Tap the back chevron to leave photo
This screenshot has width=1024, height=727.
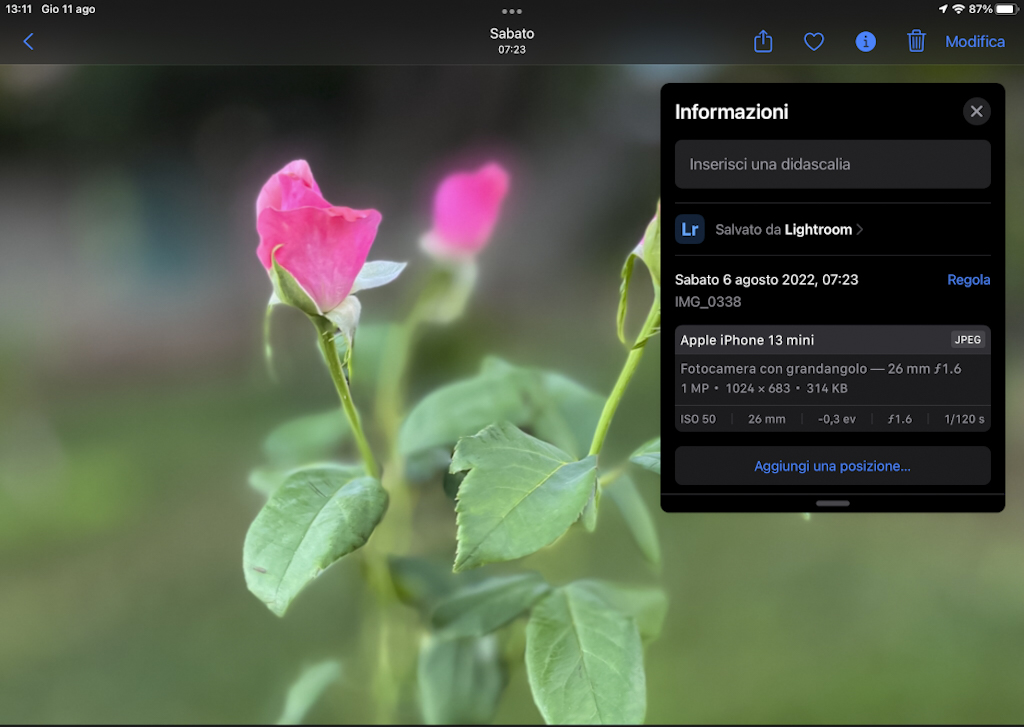point(28,41)
